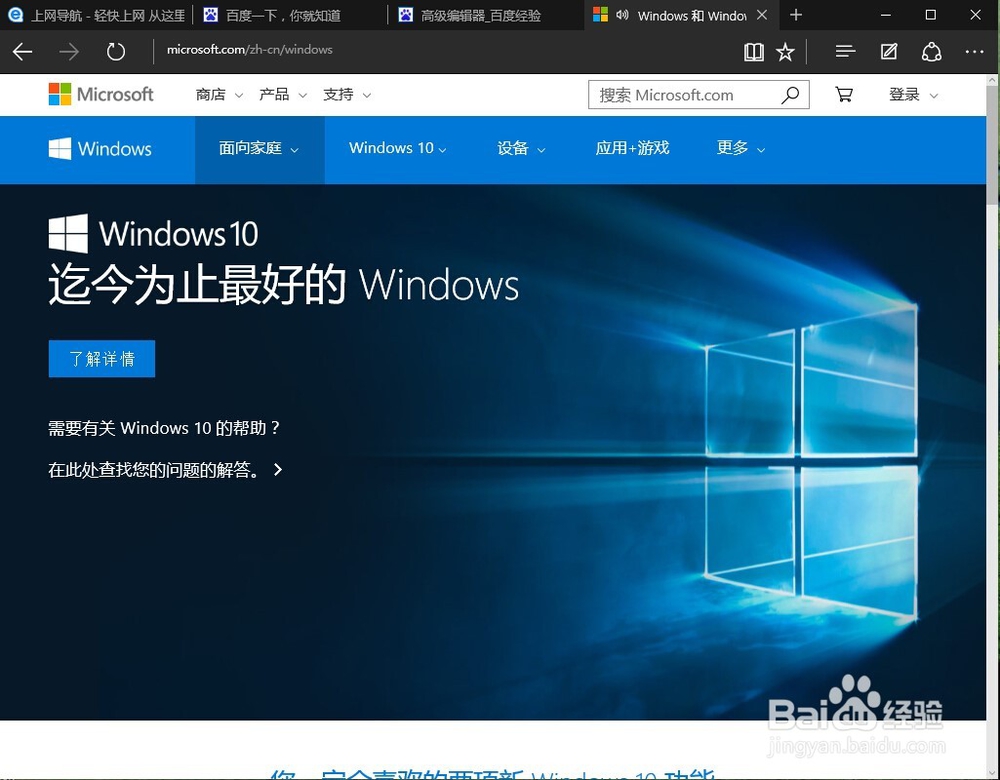Switch to 高级编辑器_百度经验 tab
The width and height of the screenshot is (1000, 780).
coord(485,15)
